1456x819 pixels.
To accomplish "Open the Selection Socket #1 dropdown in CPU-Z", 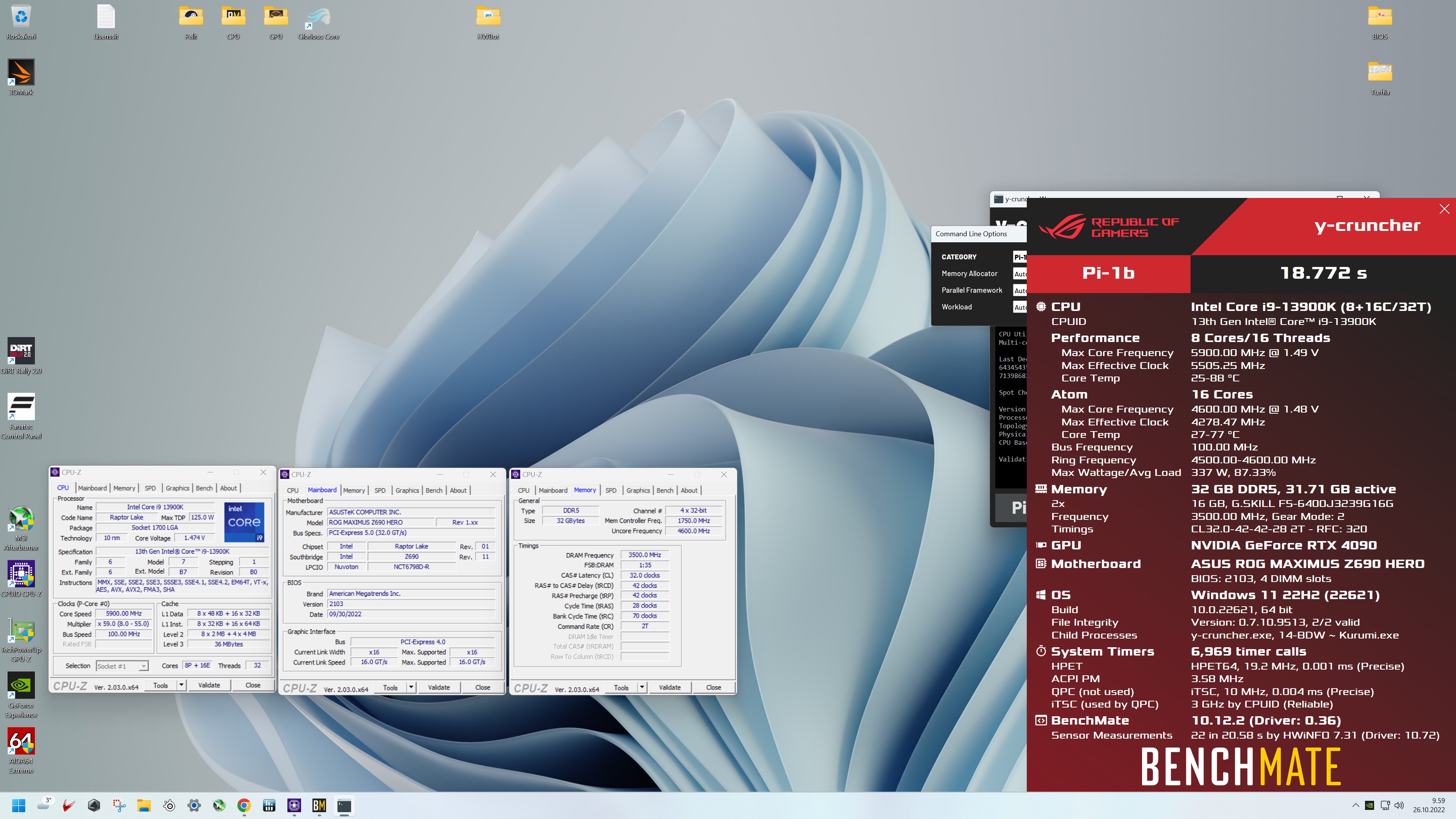I will coord(122,667).
